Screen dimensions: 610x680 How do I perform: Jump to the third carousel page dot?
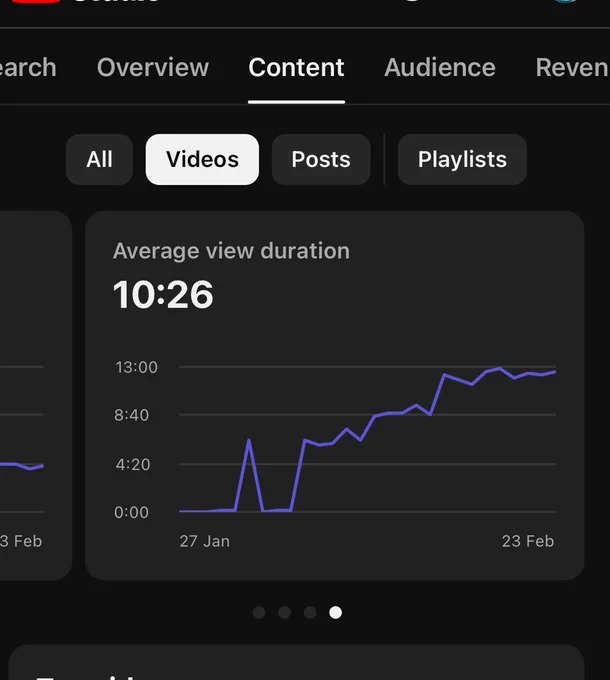[x=310, y=612]
